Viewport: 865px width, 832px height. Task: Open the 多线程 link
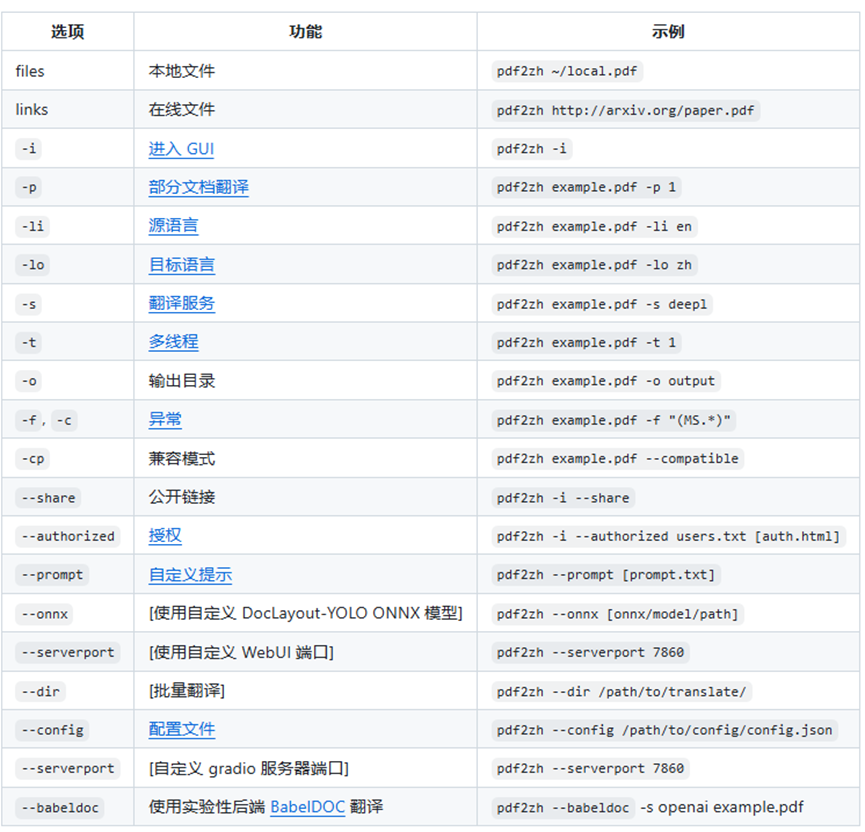coord(173,342)
